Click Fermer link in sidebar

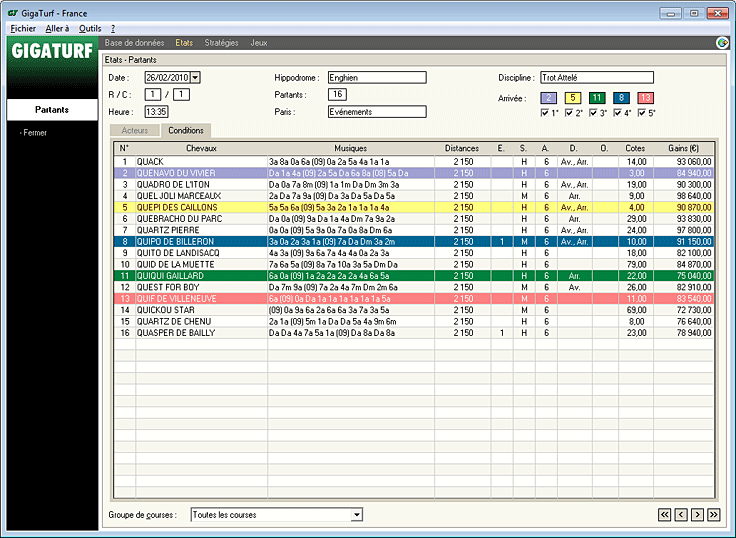click(x=35, y=133)
